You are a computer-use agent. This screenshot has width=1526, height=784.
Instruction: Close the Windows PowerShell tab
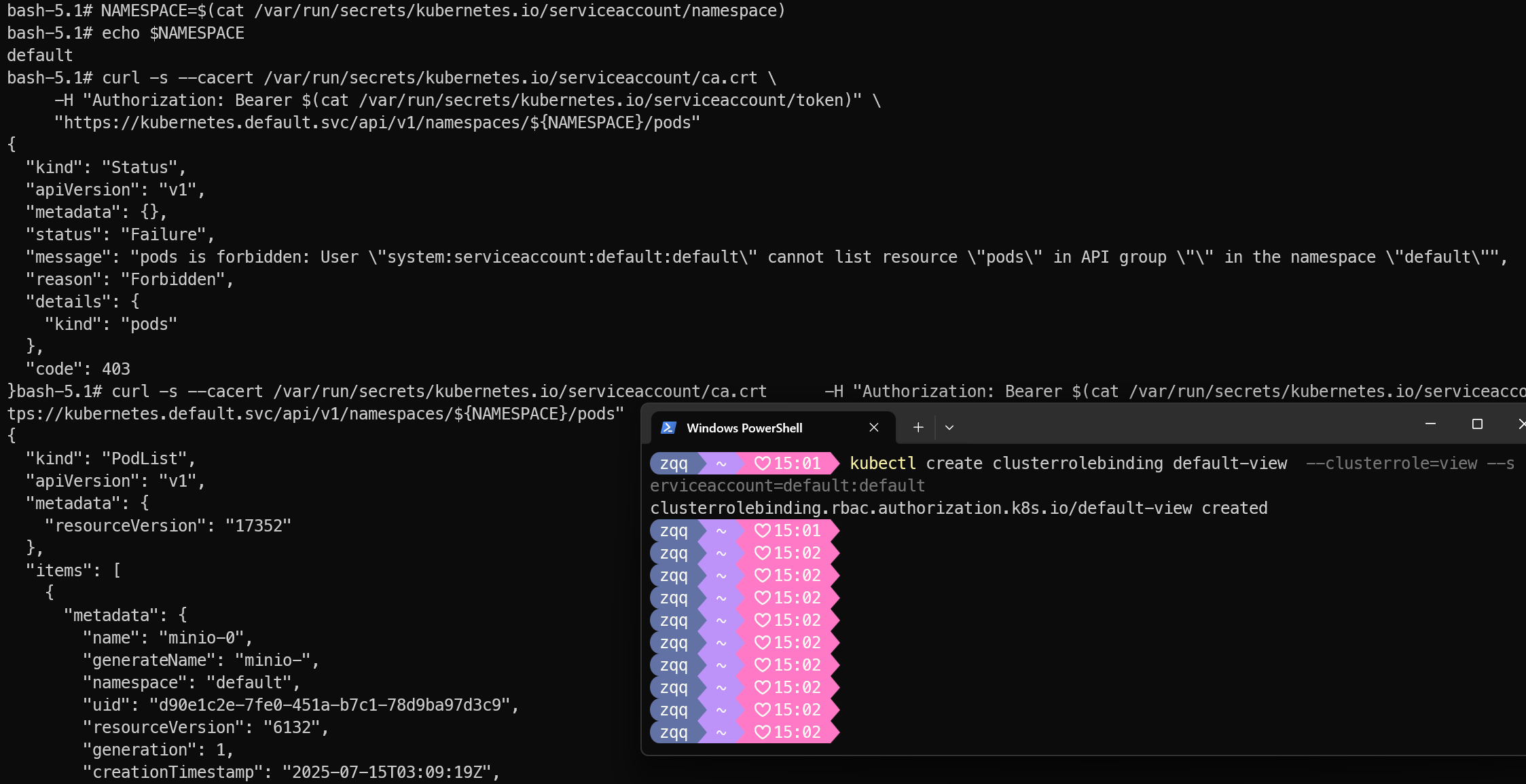click(874, 428)
